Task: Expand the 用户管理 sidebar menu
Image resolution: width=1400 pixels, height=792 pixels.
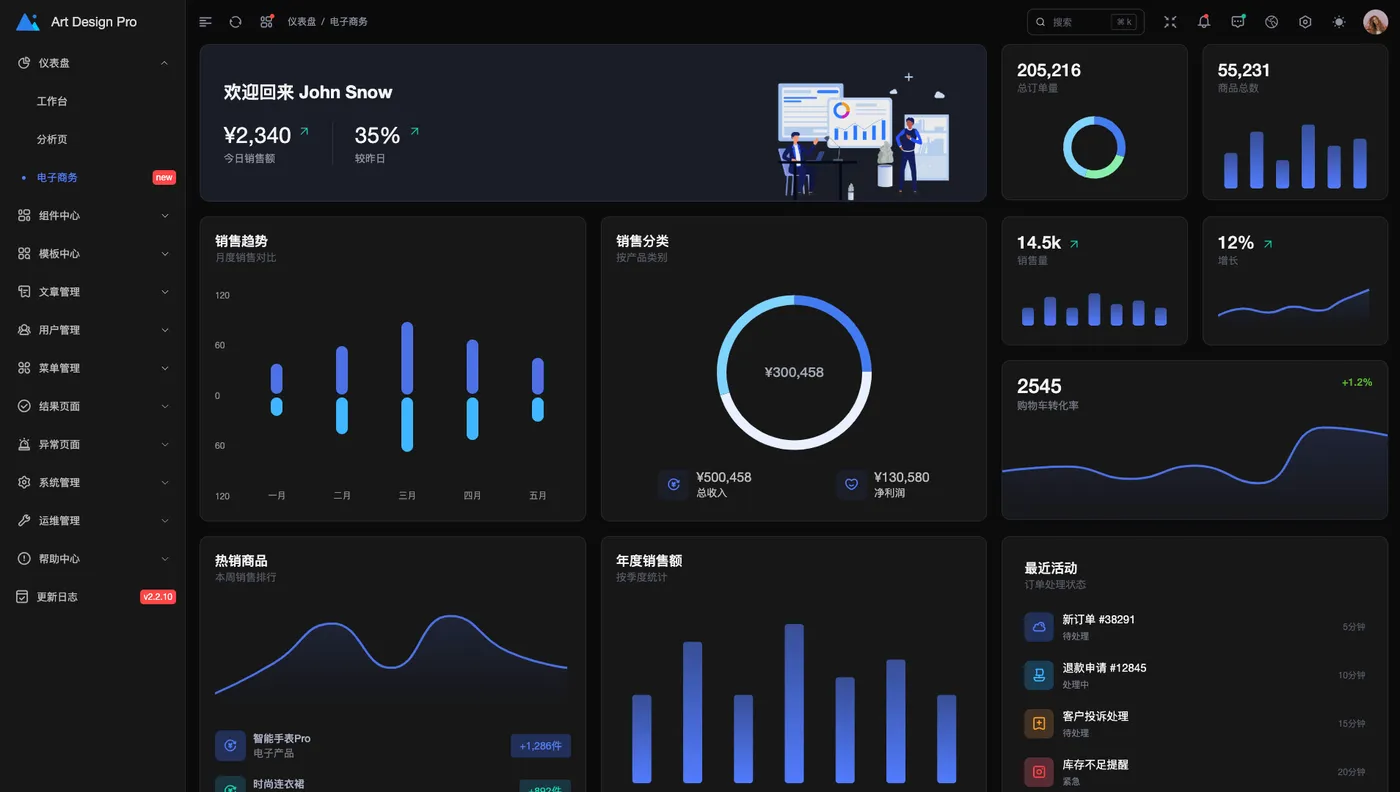Action: [93, 330]
